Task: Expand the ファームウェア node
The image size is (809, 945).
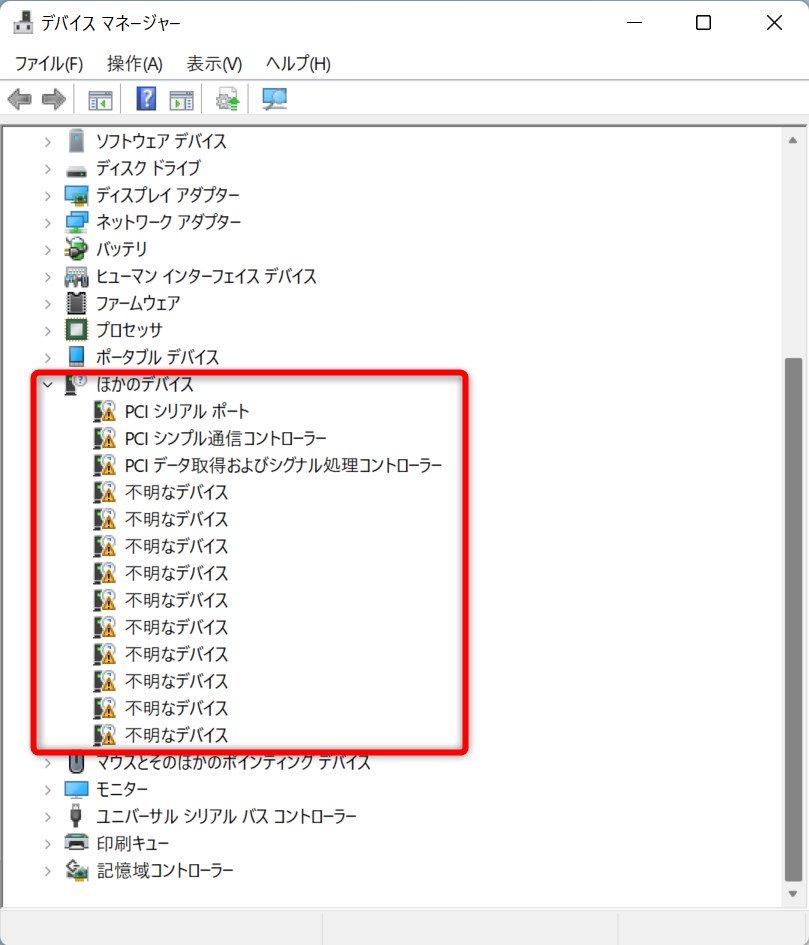Action: [x=48, y=304]
